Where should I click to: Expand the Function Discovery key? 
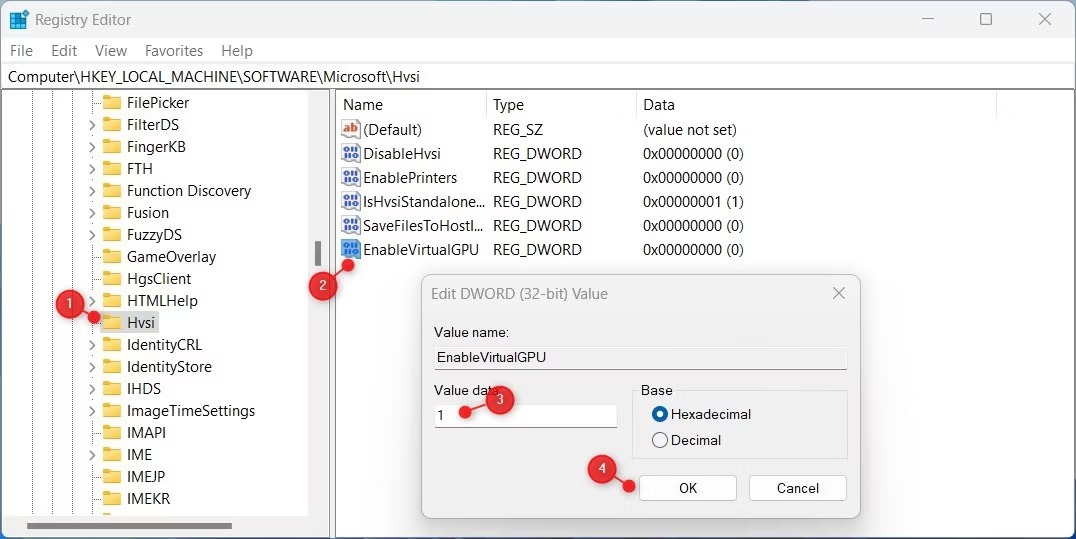point(92,191)
